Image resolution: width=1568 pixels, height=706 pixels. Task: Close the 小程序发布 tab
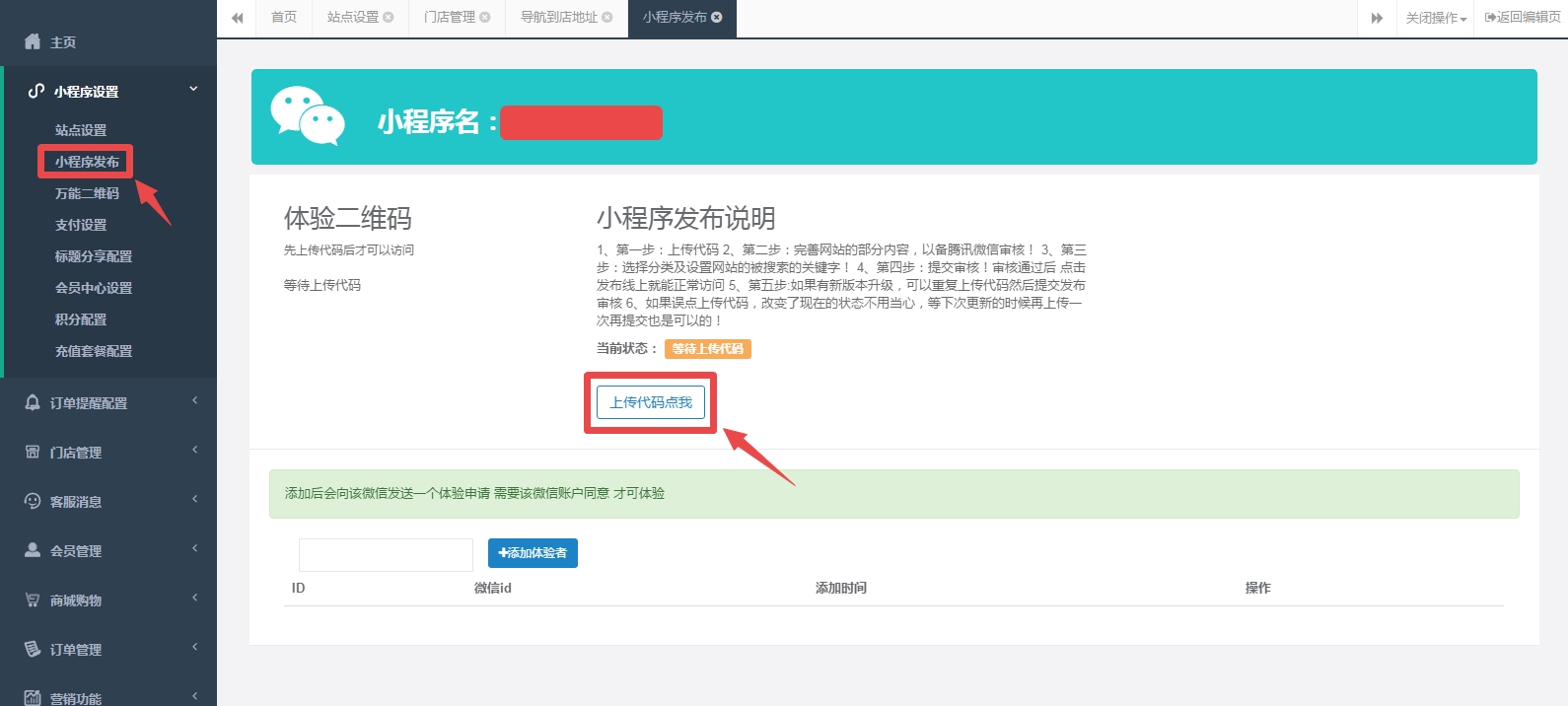tap(717, 17)
